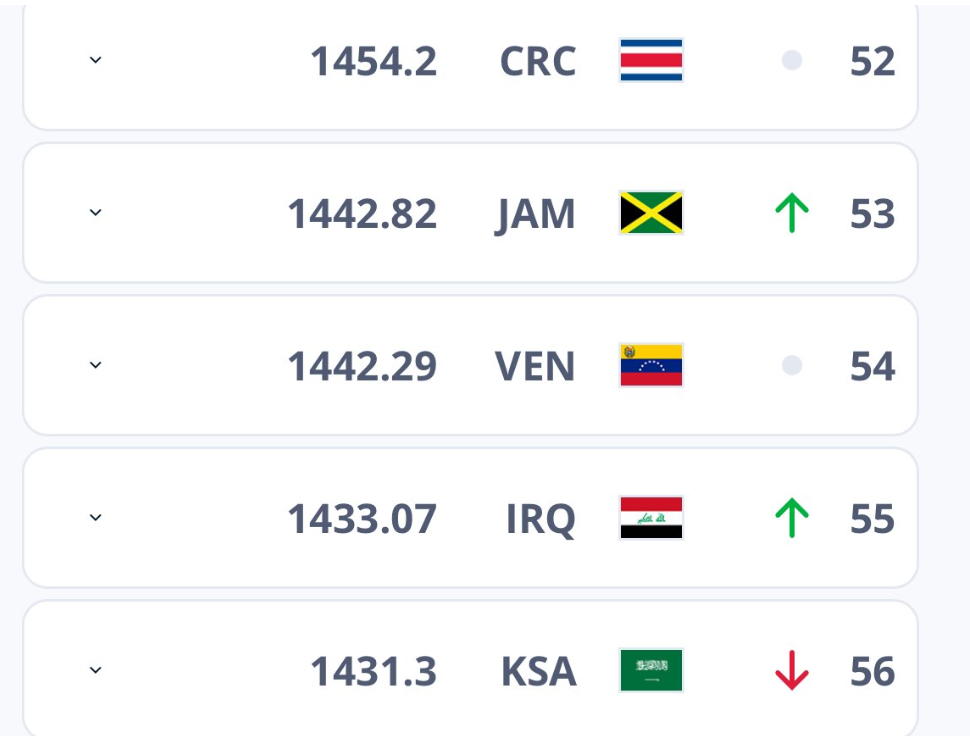Click rank number 52
Screen dimensions: 970x736
(x=872, y=61)
